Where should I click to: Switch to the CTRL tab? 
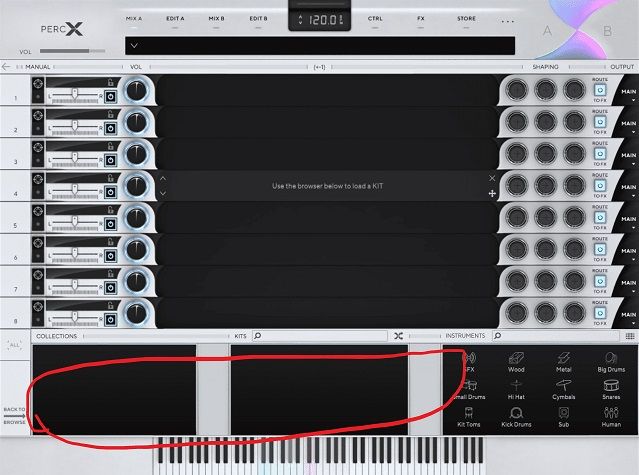point(375,19)
